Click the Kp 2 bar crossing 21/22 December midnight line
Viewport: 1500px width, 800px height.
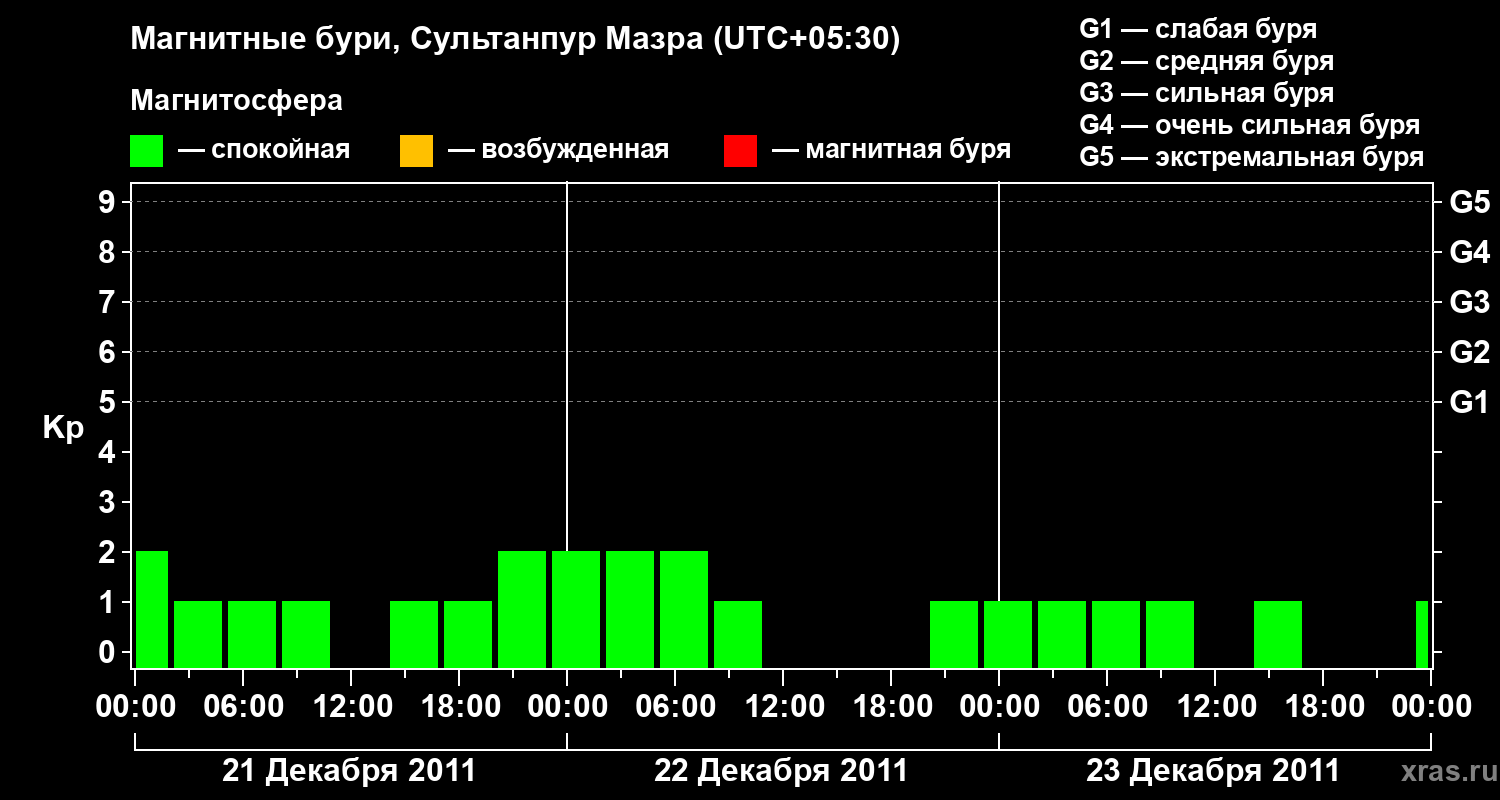pos(576,609)
